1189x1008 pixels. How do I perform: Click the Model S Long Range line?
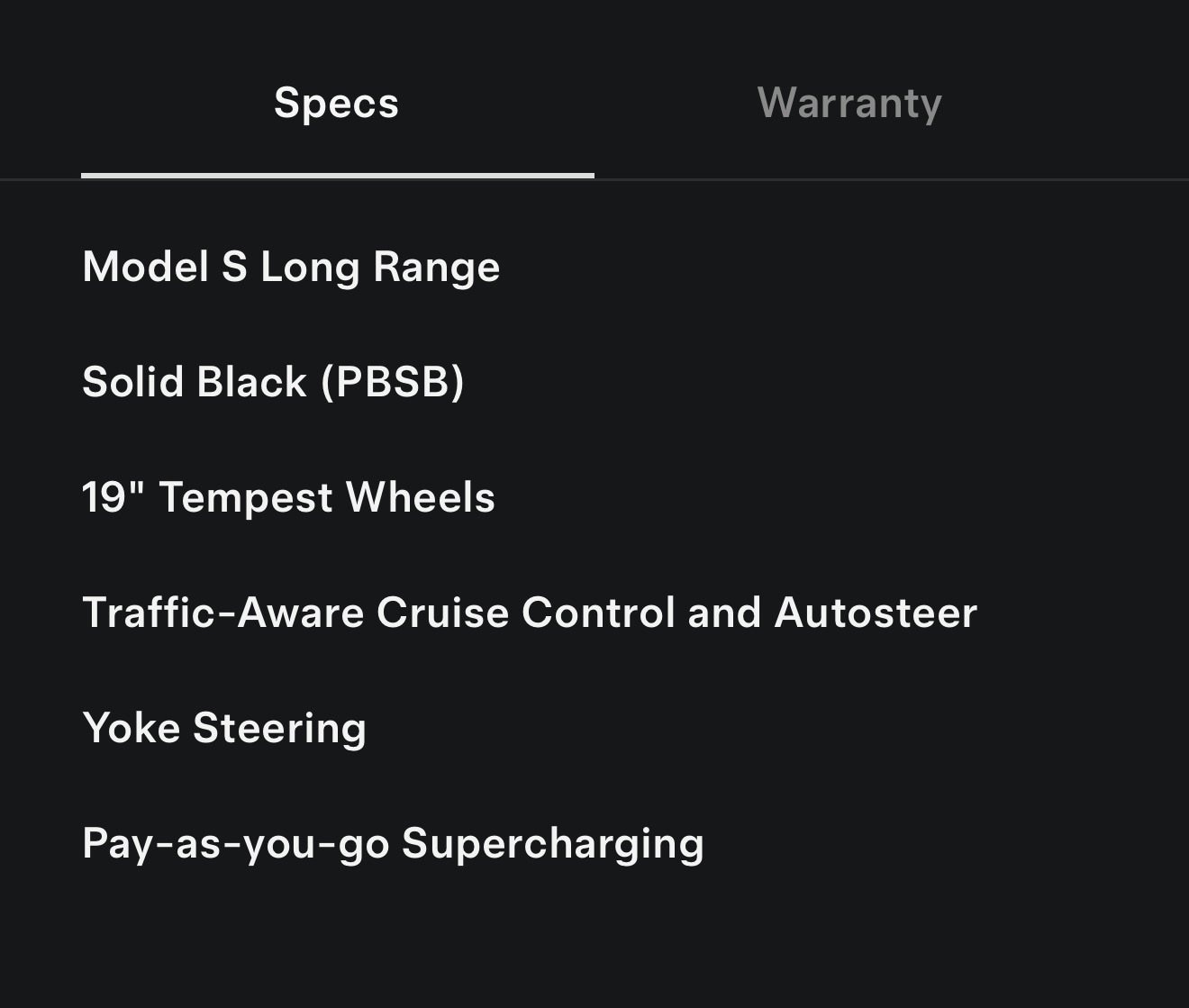[291, 267]
